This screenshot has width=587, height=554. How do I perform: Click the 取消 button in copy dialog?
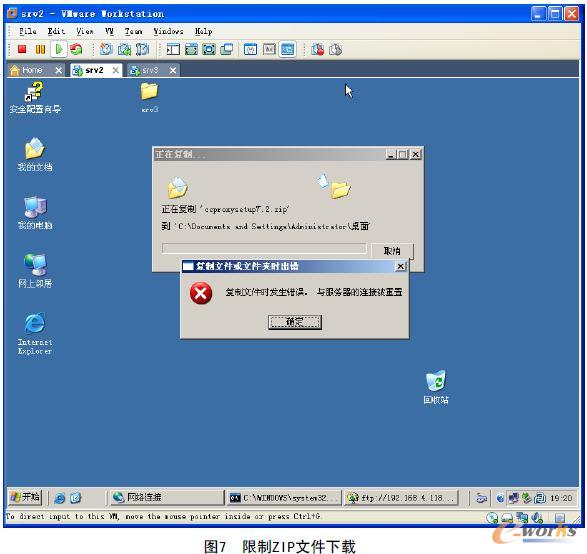392,250
